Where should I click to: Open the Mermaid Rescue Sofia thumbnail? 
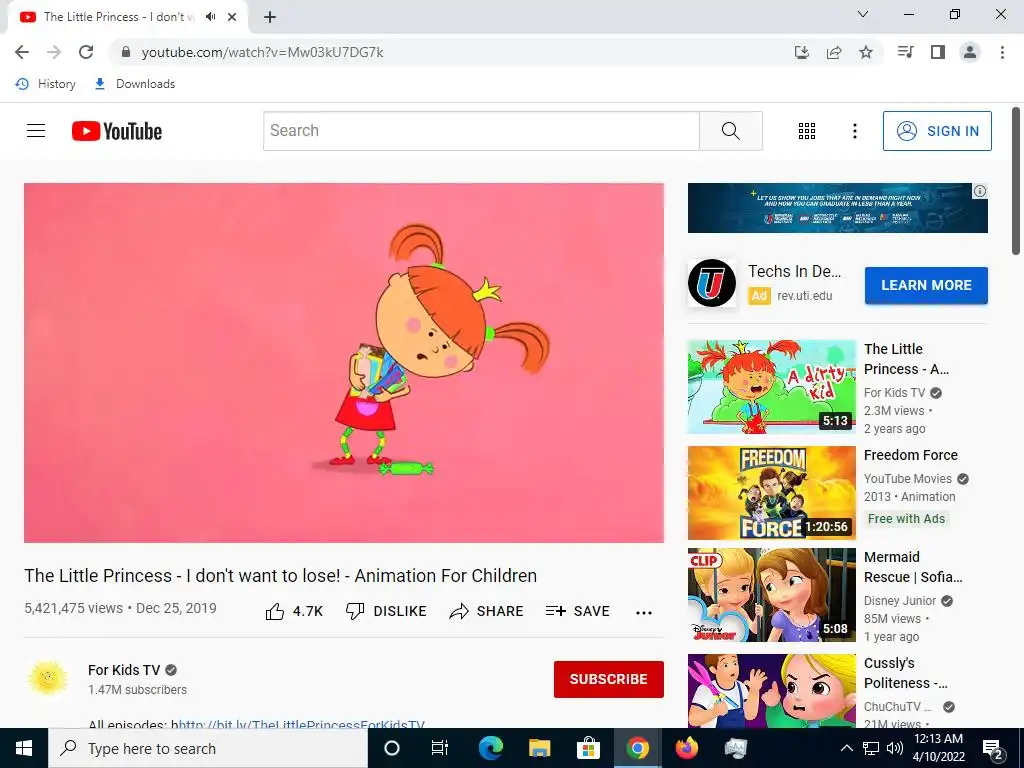coord(771,595)
